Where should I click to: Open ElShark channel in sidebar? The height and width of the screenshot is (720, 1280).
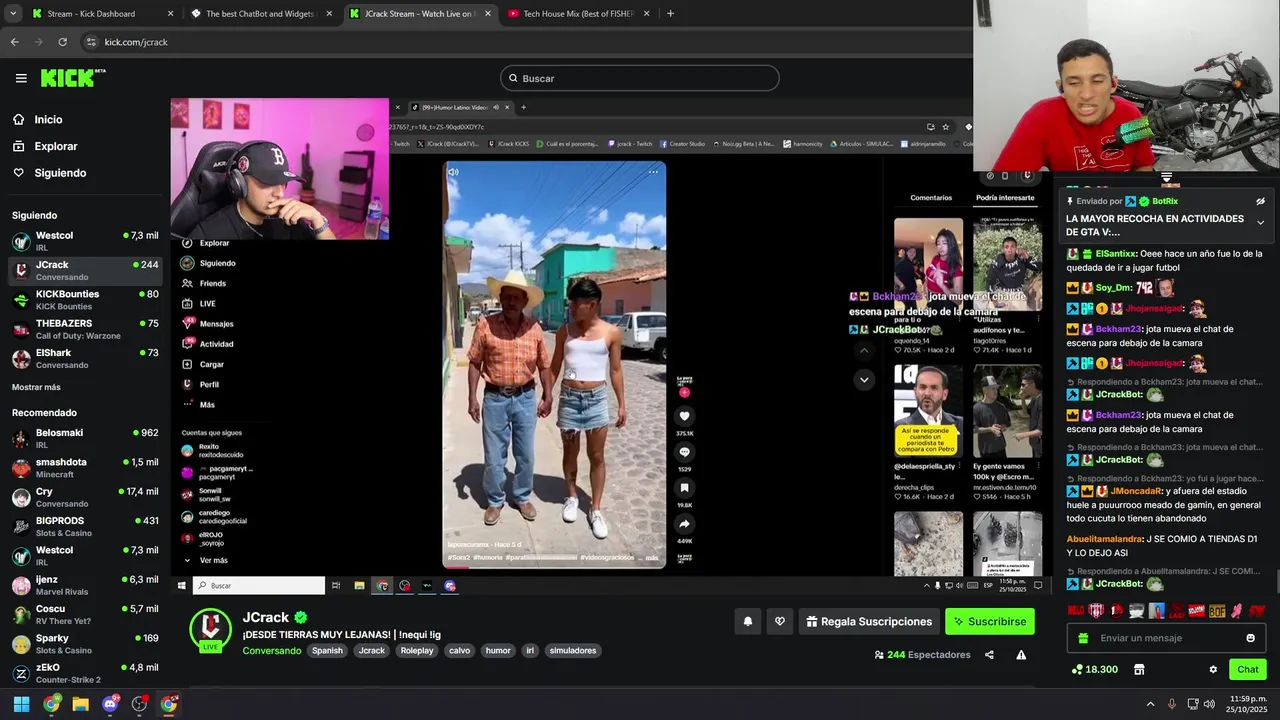pos(85,358)
